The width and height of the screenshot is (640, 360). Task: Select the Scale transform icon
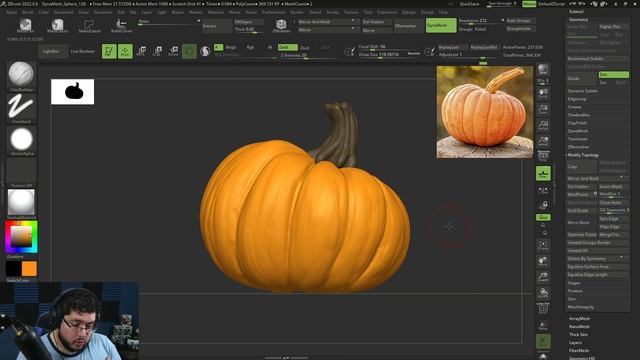[x=157, y=51]
